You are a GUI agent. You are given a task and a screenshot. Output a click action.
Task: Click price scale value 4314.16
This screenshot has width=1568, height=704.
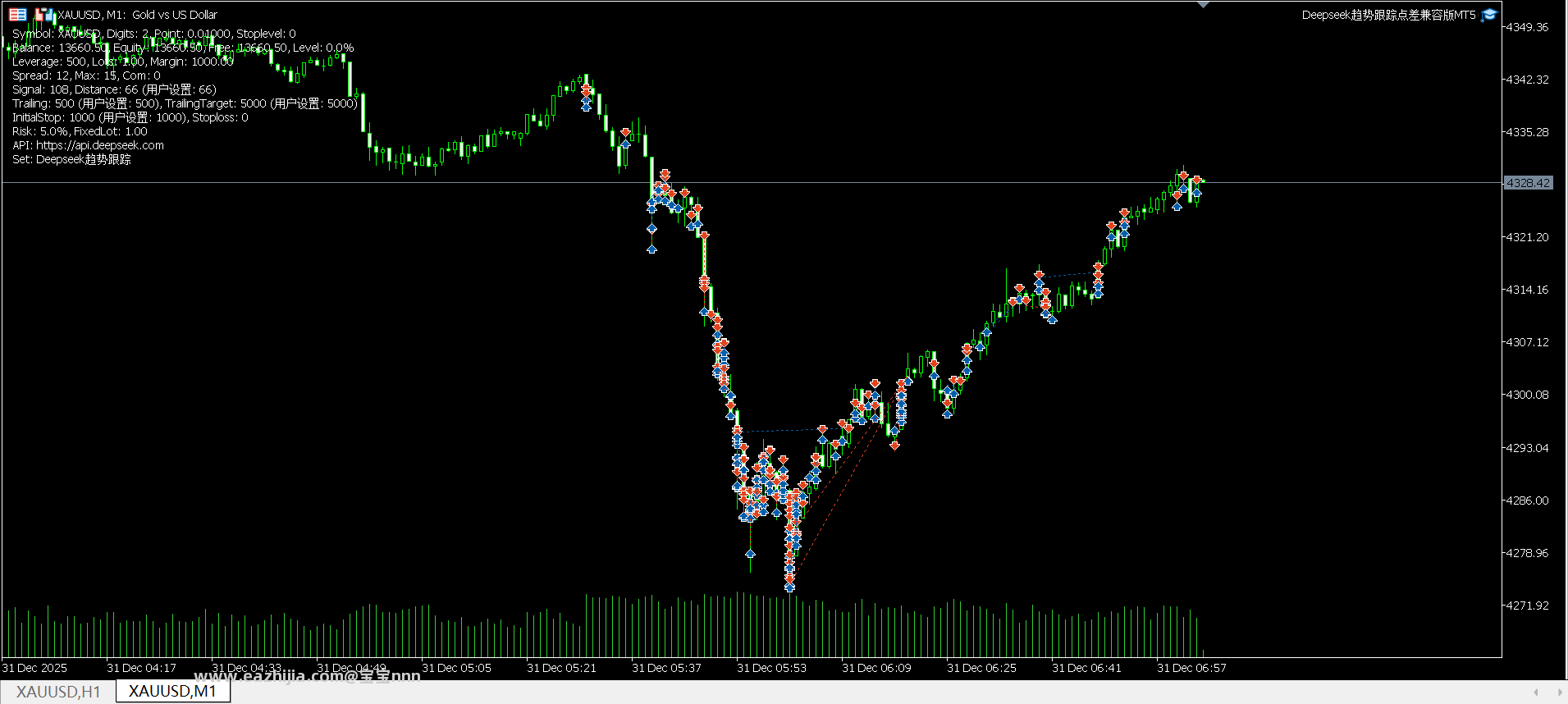click(x=1527, y=290)
